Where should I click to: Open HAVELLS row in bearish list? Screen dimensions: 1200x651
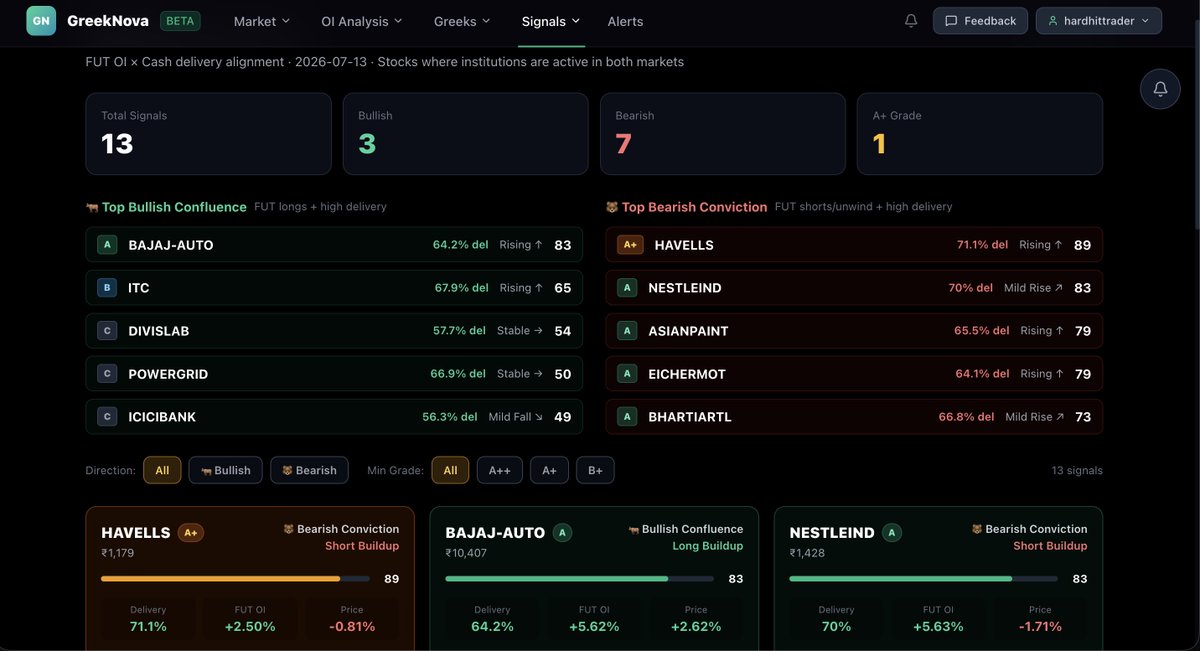[x=854, y=245]
